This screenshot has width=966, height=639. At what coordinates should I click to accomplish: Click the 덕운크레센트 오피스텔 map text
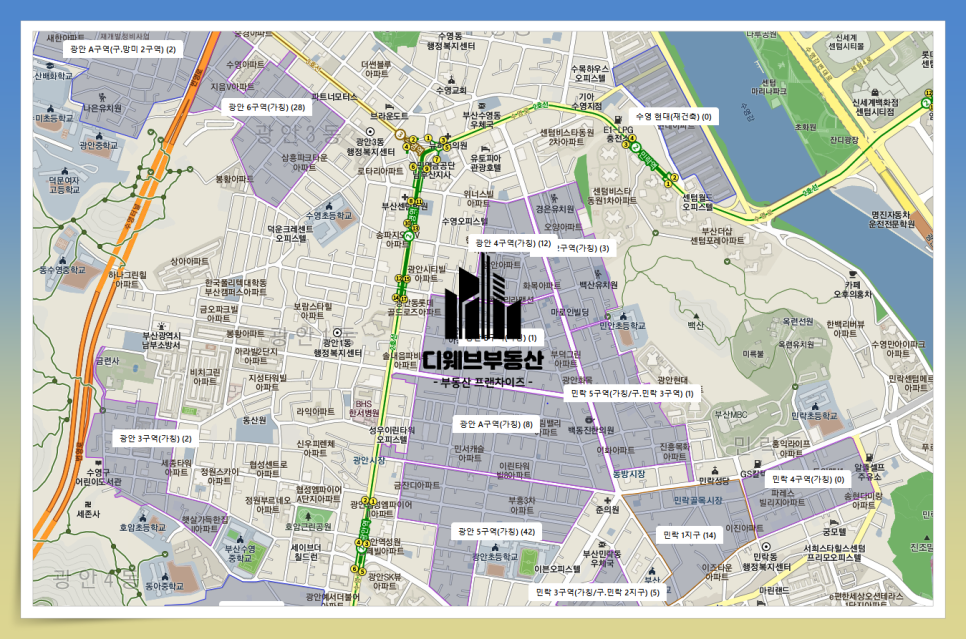pos(290,234)
